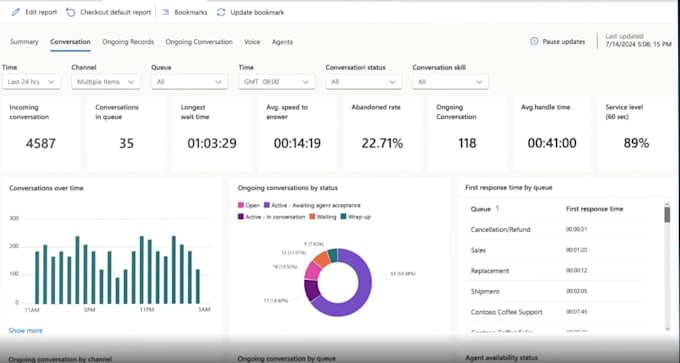This screenshot has height=363, width=680.
Task: Expand the Queue filter dropdown
Action: [190, 82]
